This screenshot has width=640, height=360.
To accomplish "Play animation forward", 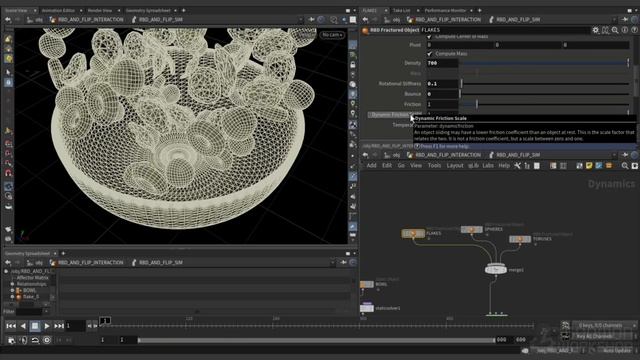I will coord(47,326).
